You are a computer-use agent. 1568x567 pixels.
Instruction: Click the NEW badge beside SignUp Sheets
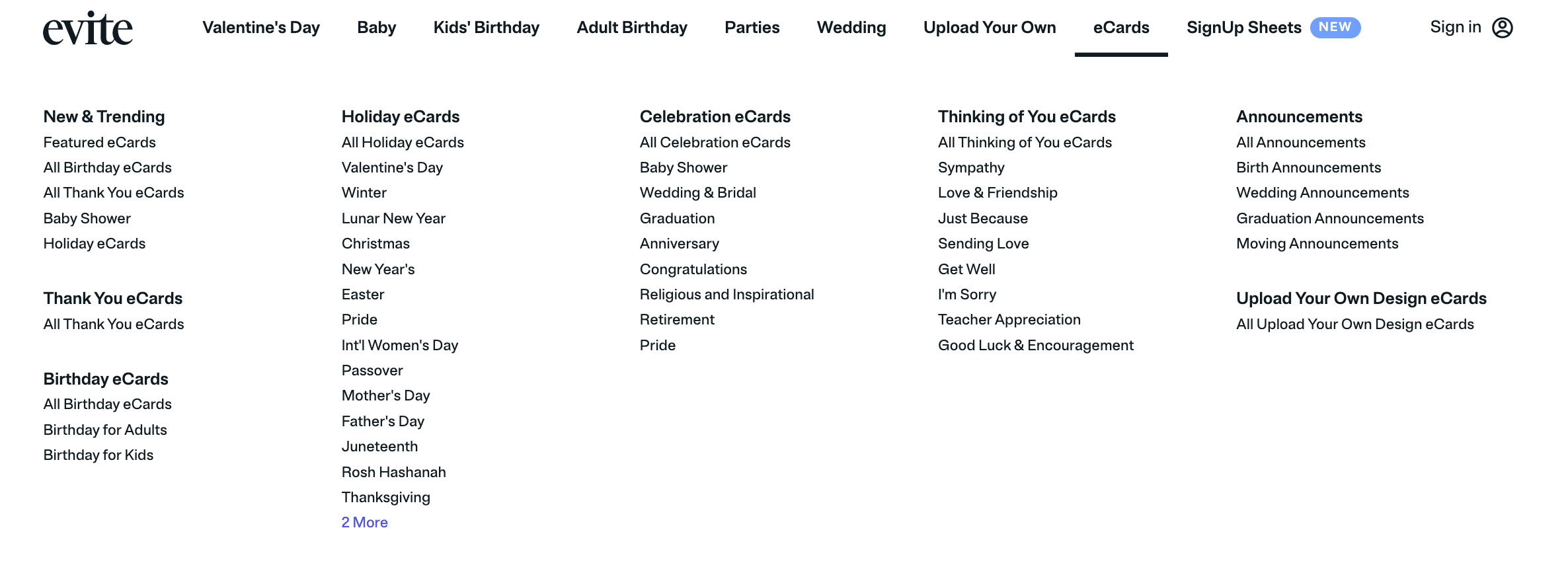1335,27
